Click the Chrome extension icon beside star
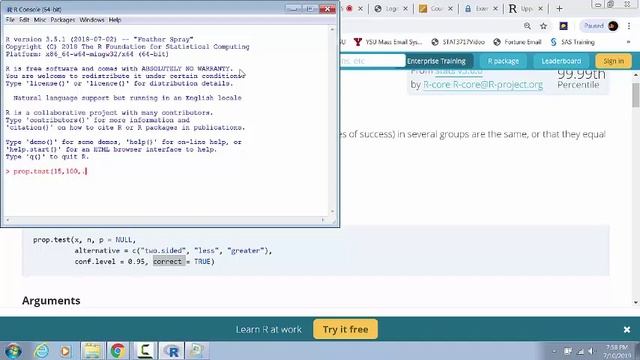640x360 pixels. (564, 26)
